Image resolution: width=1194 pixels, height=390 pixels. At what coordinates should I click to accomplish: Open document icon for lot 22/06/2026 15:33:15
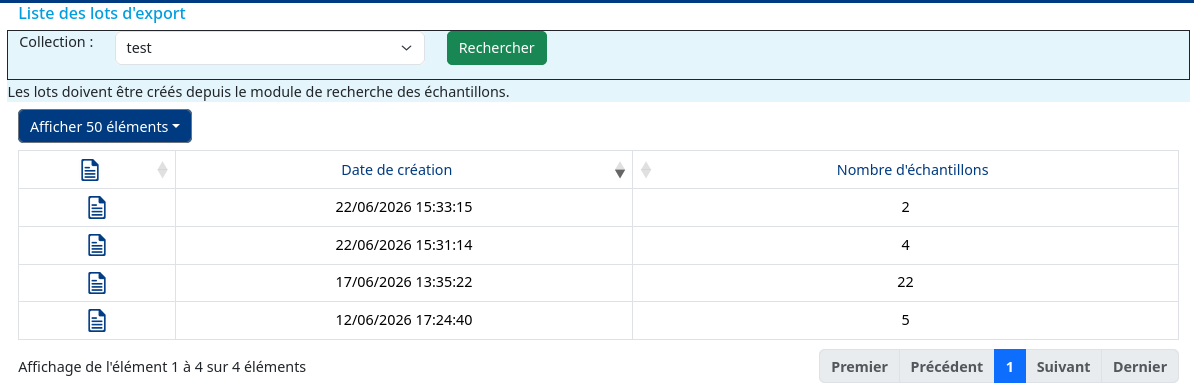click(x=97, y=208)
